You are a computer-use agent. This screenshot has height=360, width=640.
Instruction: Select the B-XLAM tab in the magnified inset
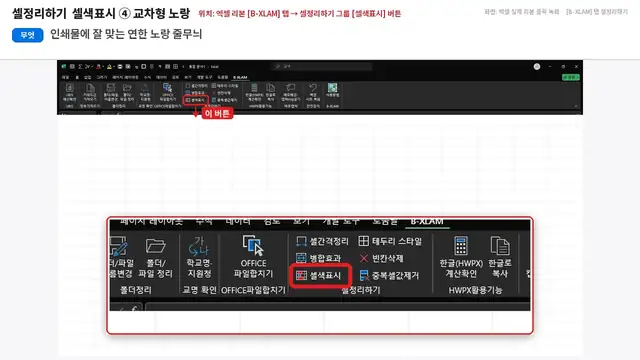(x=427, y=222)
